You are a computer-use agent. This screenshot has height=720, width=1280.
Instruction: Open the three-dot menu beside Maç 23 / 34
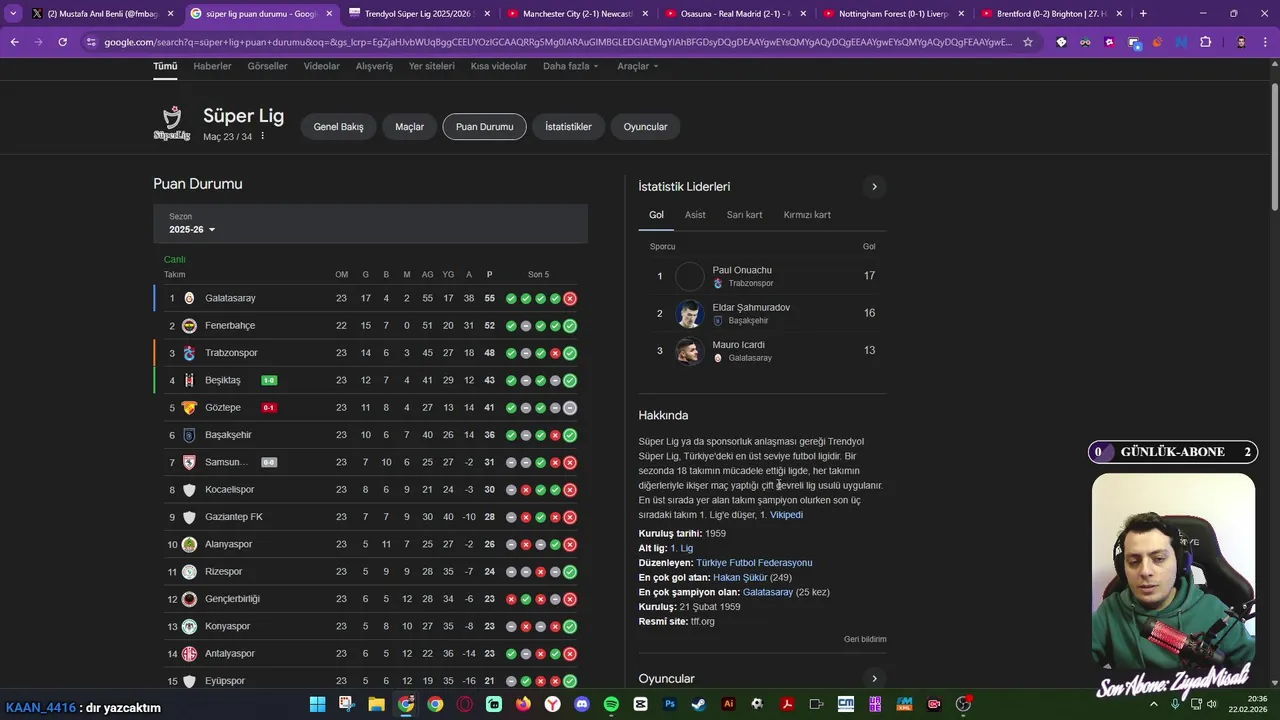[263, 136]
